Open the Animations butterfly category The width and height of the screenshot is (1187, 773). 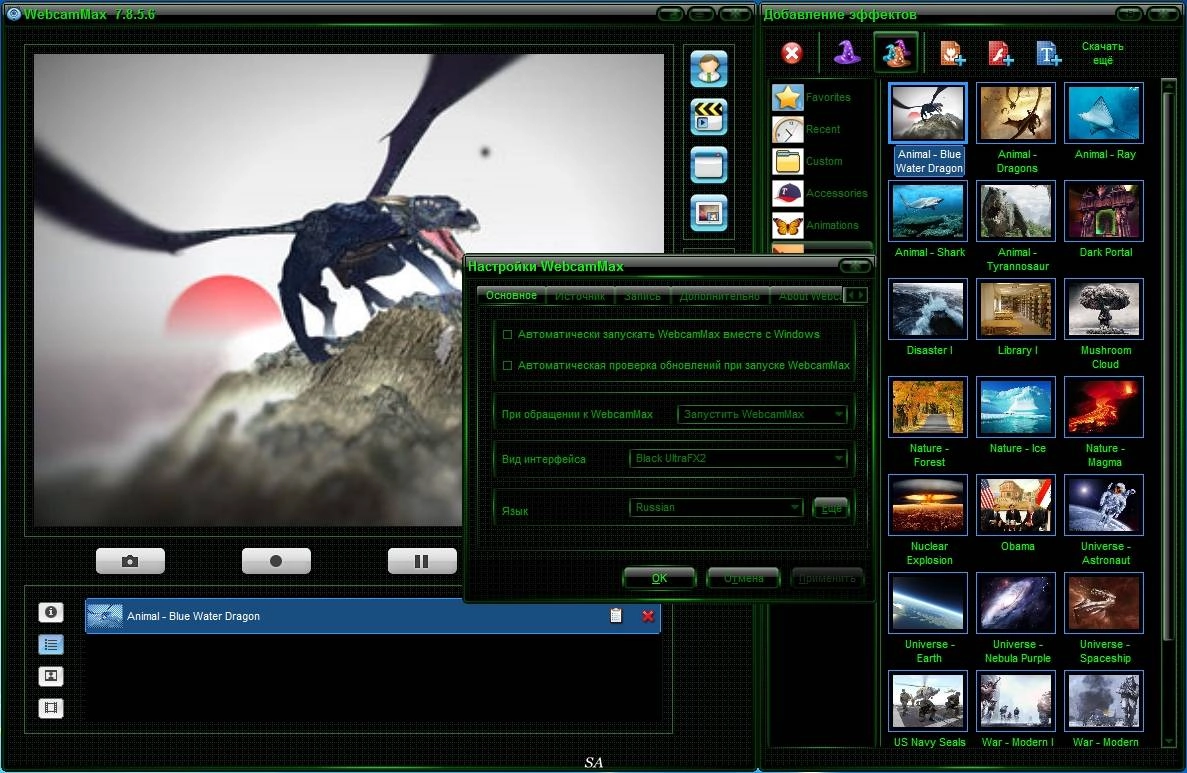[821, 225]
